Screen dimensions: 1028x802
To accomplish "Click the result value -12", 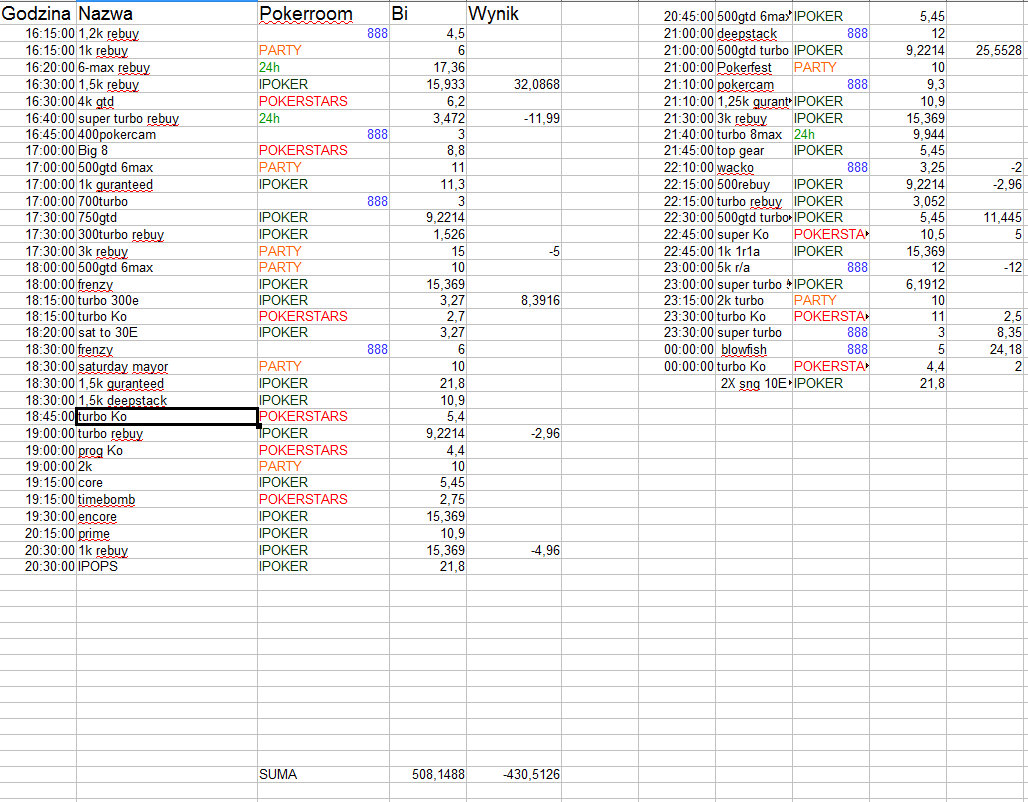I will point(985,268).
